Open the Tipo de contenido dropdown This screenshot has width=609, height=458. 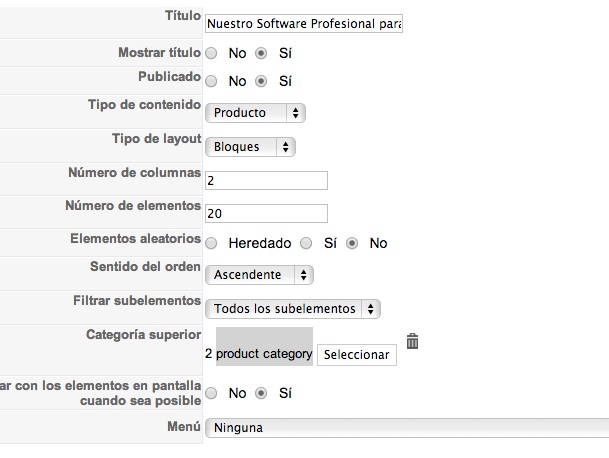point(255,113)
